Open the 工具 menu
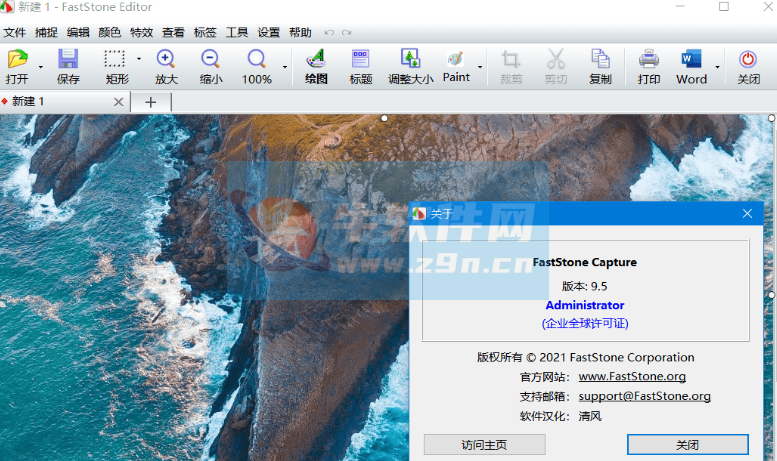 (x=237, y=33)
